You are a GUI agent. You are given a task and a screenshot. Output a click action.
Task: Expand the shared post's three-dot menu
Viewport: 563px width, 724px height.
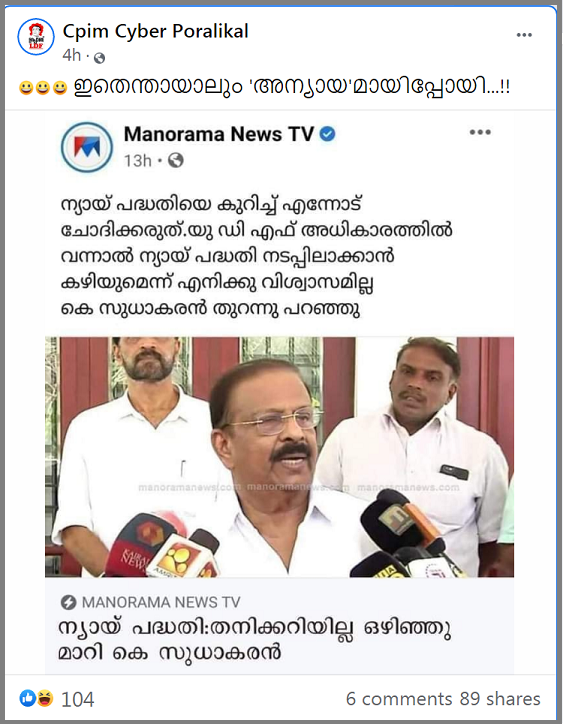480,132
